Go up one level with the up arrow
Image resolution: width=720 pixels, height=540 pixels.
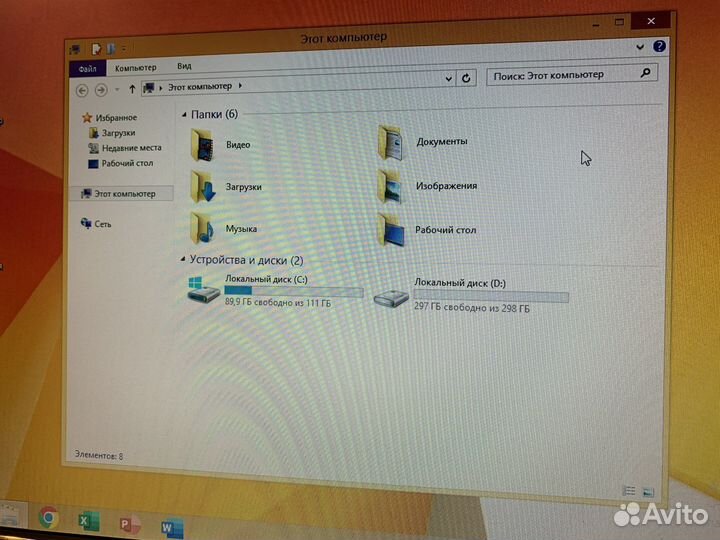coord(132,89)
